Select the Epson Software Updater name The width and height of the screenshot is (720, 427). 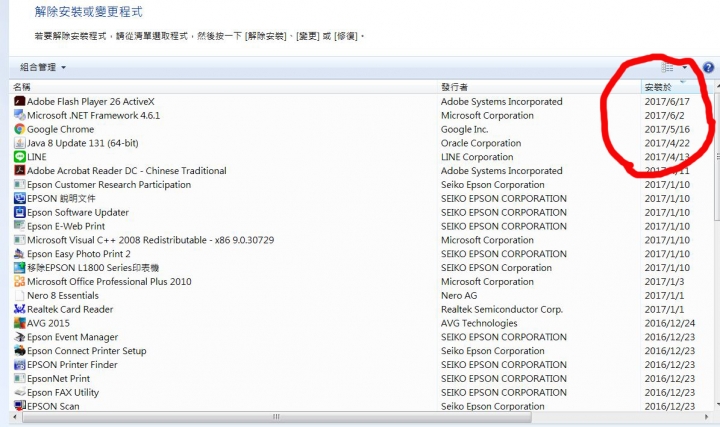click(78, 212)
